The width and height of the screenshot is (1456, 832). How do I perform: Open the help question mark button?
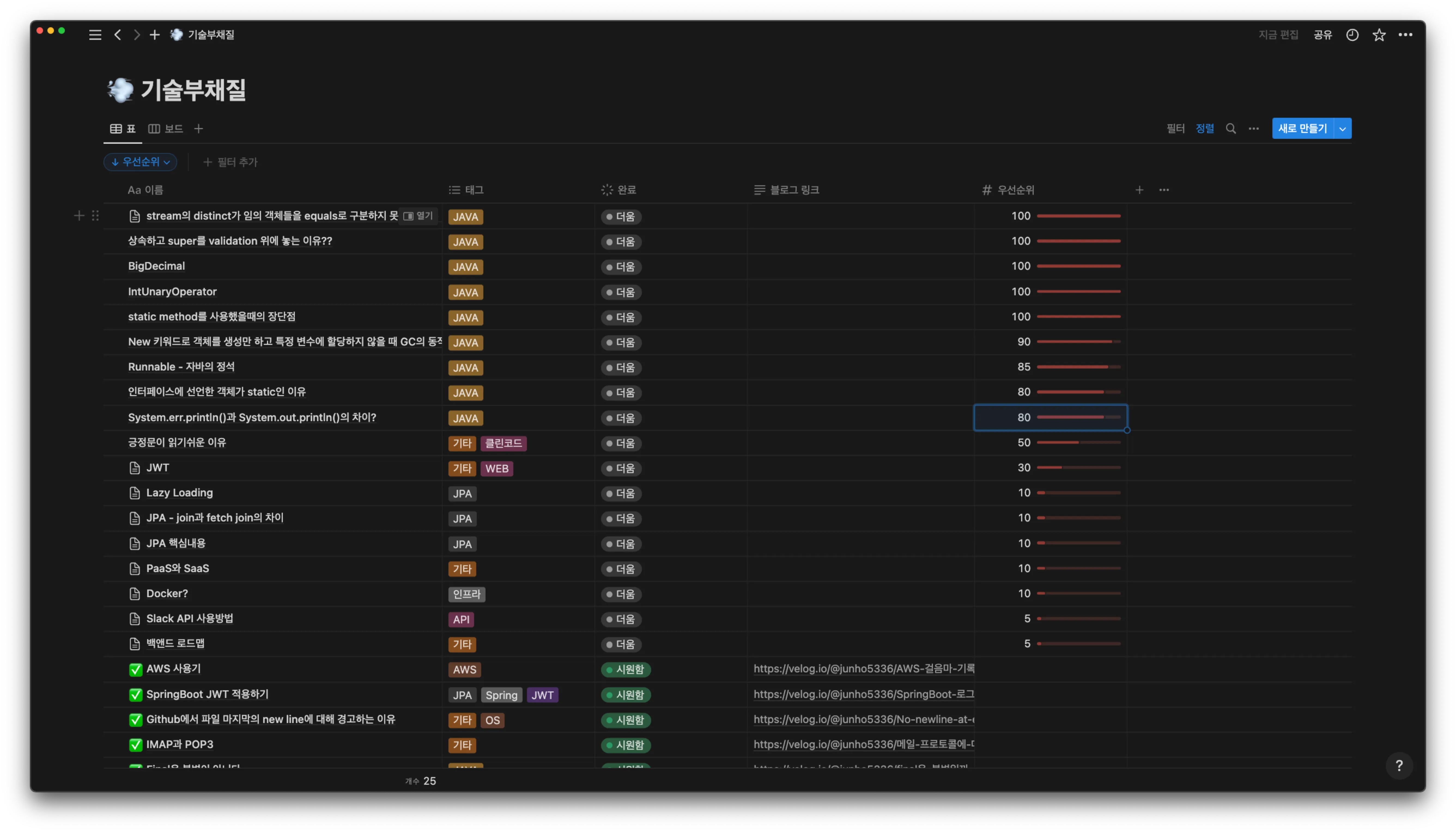pos(1399,766)
